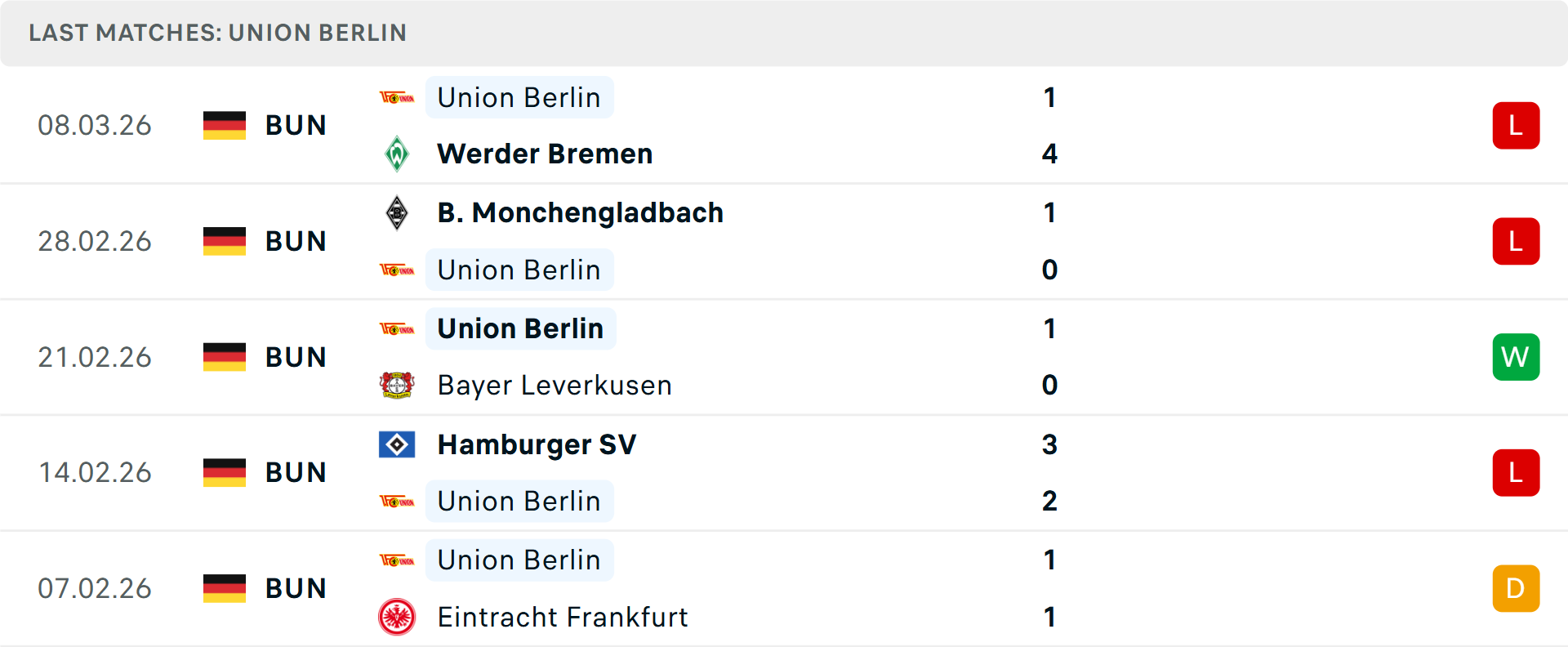This screenshot has width=1568, height=647.
Task: Select the Eintracht Frankfurt eagle crest
Action: [398, 618]
